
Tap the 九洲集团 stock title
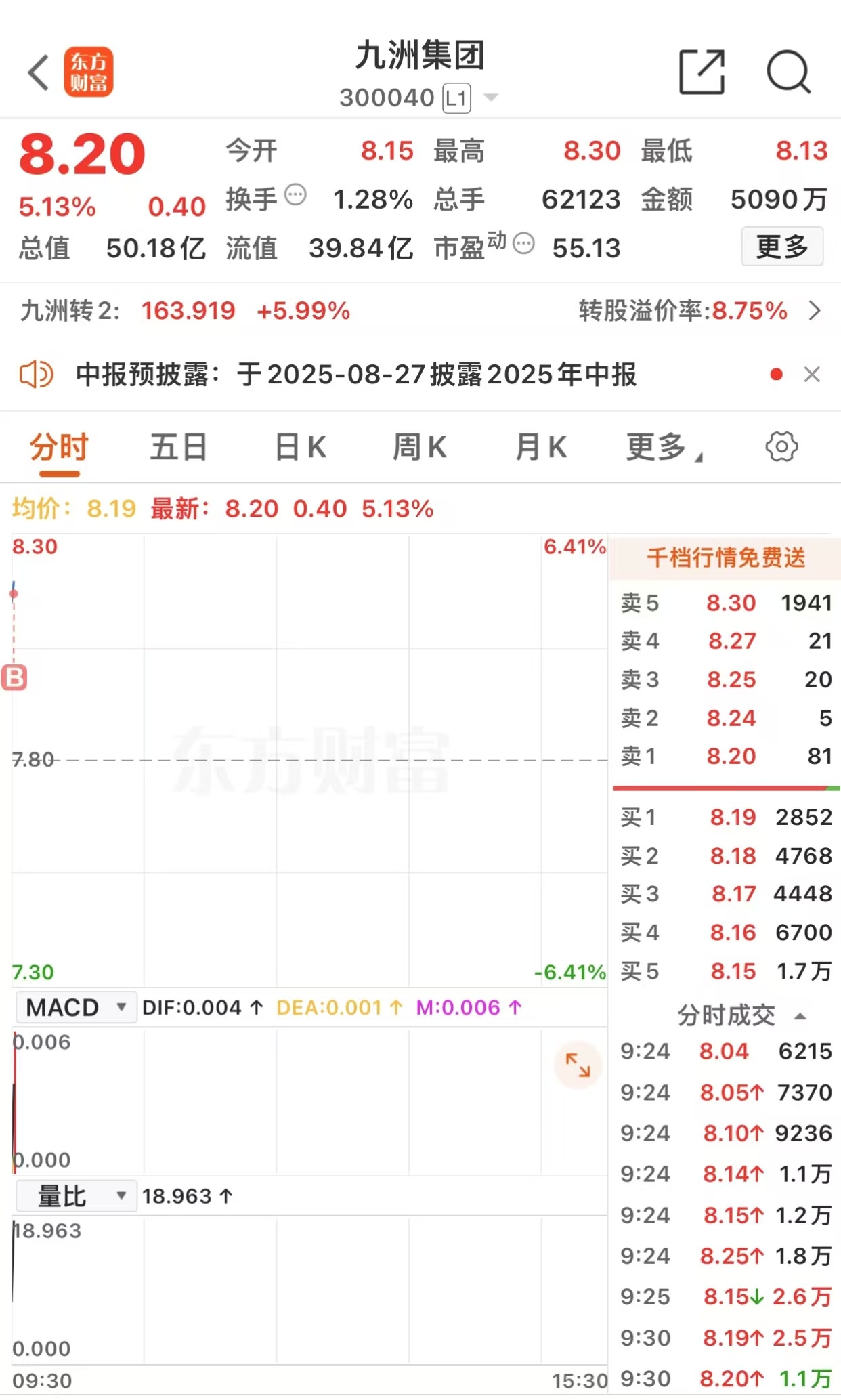click(420, 55)
